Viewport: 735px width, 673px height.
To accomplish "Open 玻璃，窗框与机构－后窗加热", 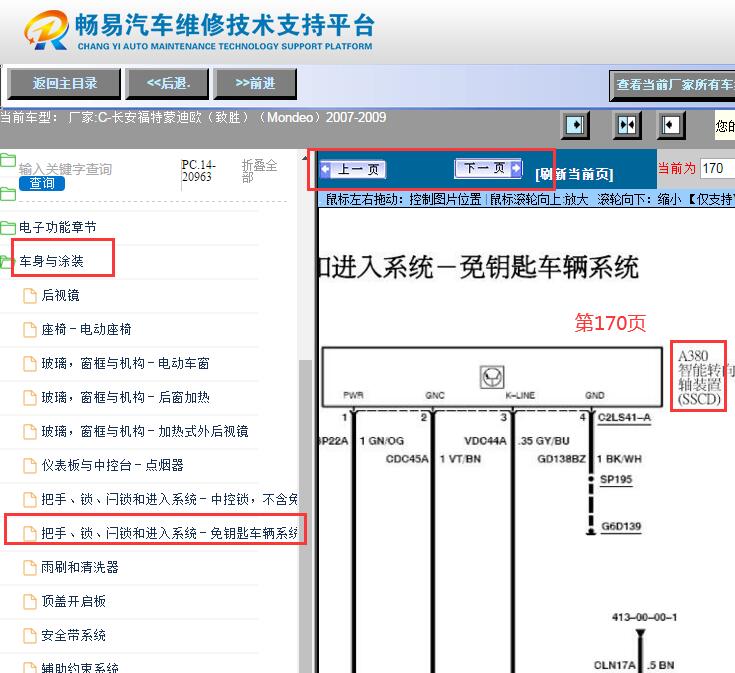I will [125, 397].
